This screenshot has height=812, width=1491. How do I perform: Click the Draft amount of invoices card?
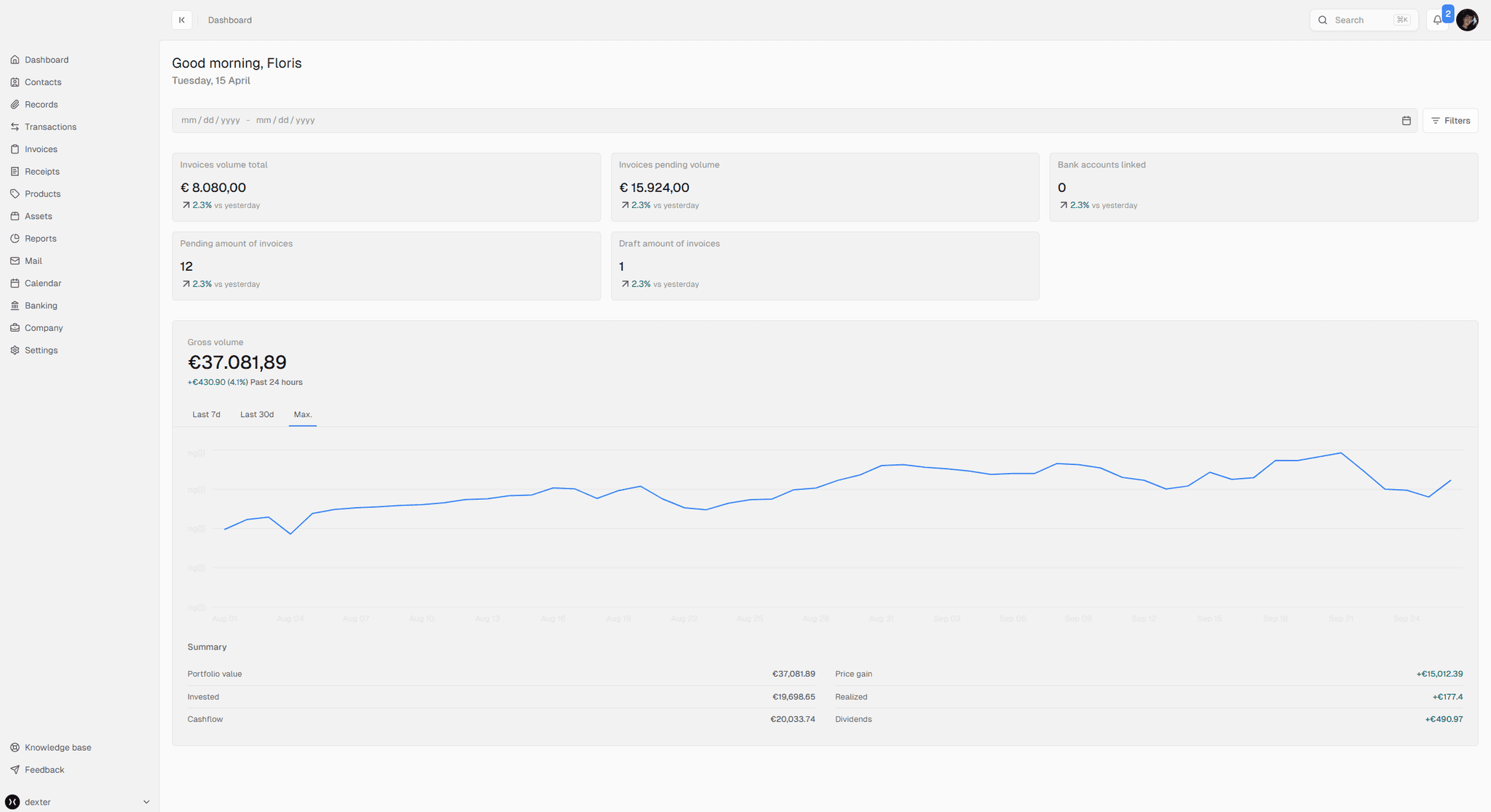825,266
